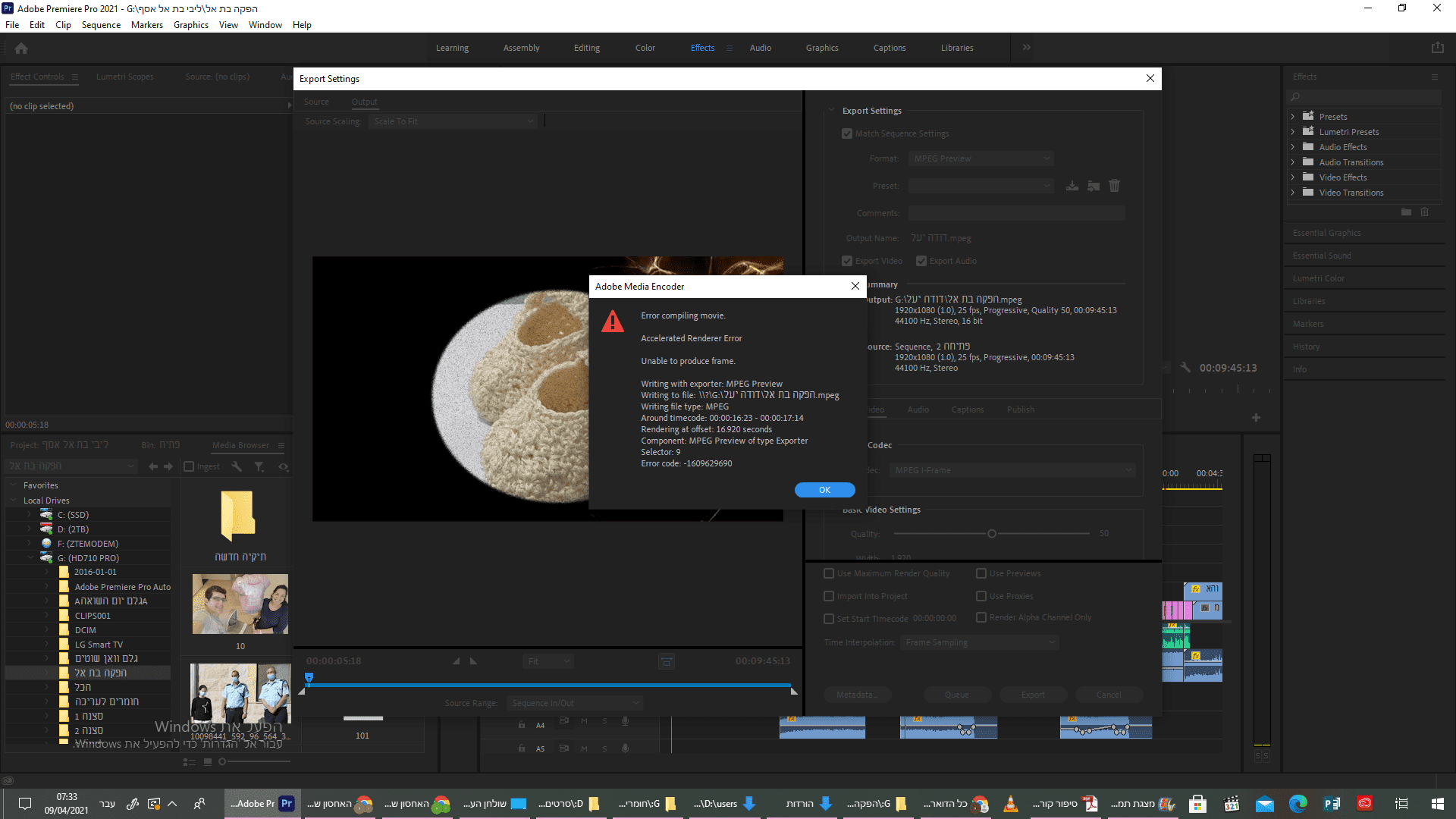Switch to the Color workspace tab

[645, 48]
